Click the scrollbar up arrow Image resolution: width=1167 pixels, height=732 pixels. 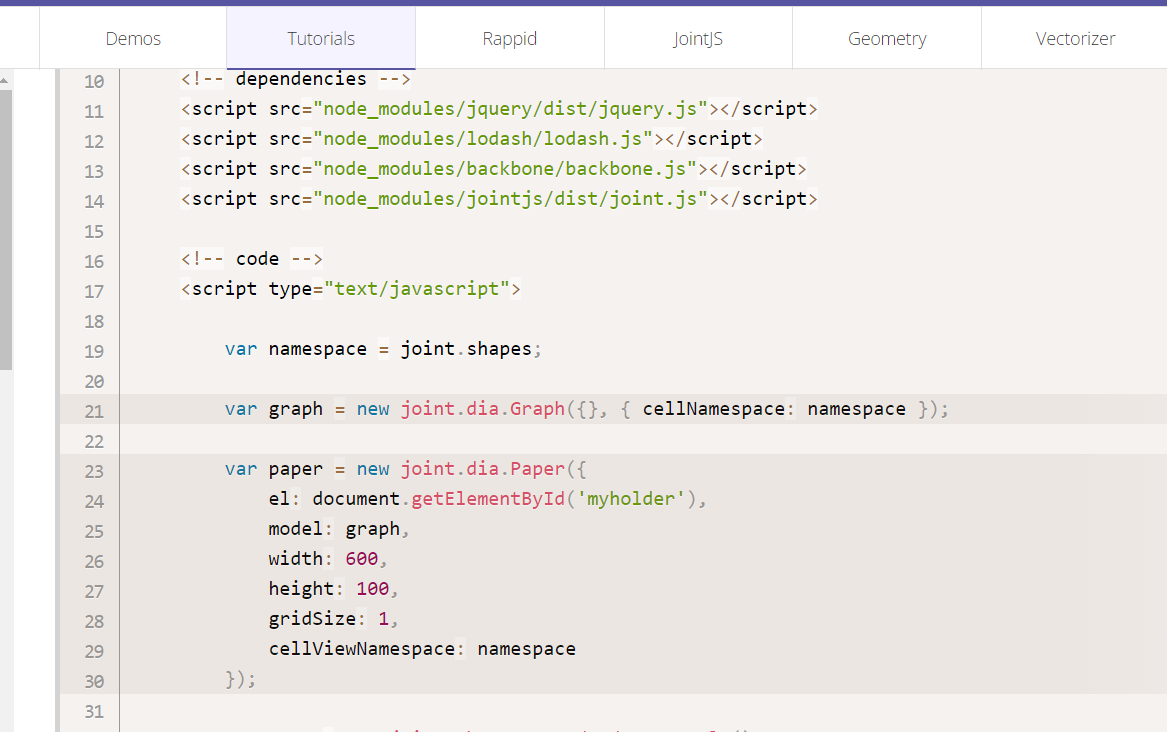[4, 80]
